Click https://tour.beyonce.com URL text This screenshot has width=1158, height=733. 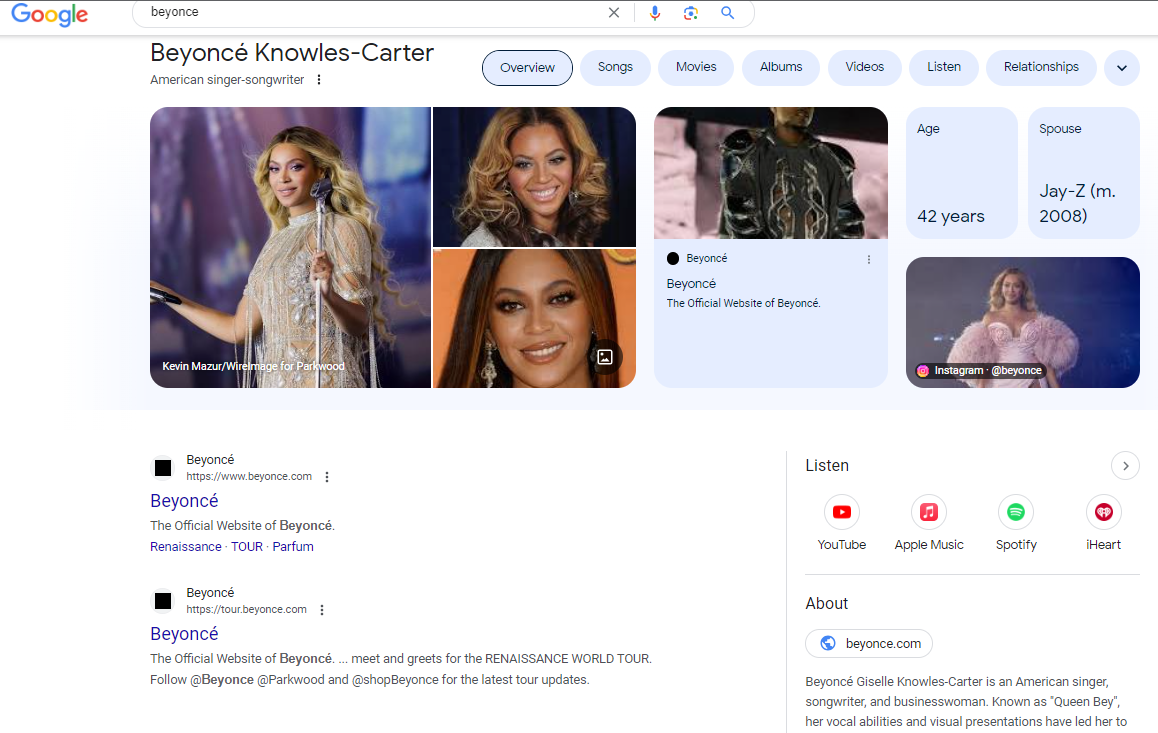click(x=246, y=610)
